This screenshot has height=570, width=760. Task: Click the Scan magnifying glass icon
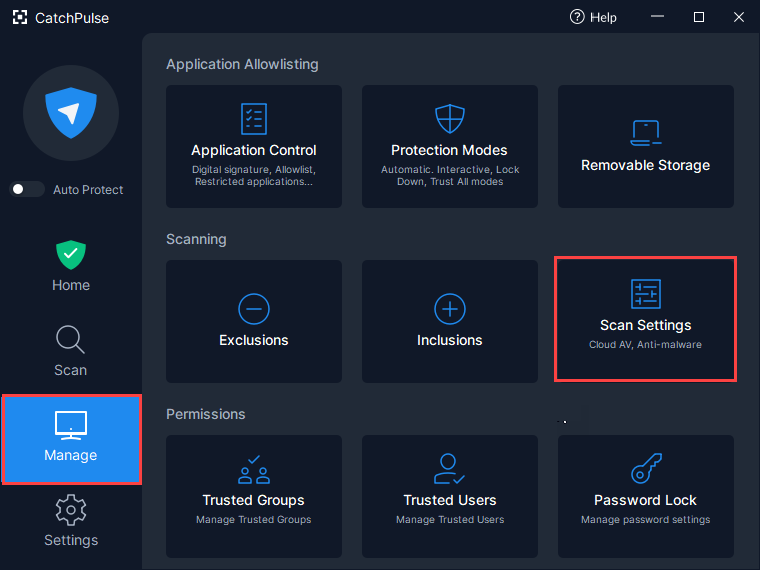point(71,339)
